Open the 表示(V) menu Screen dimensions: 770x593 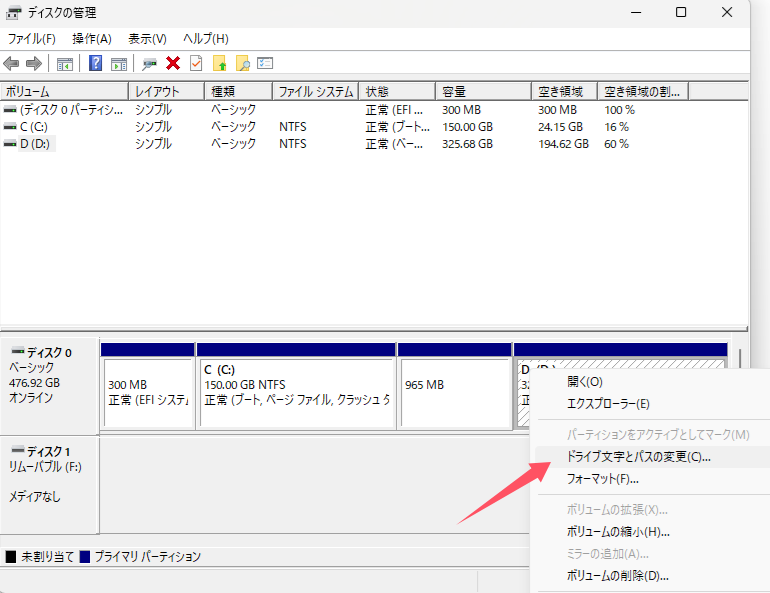point(147,38)
